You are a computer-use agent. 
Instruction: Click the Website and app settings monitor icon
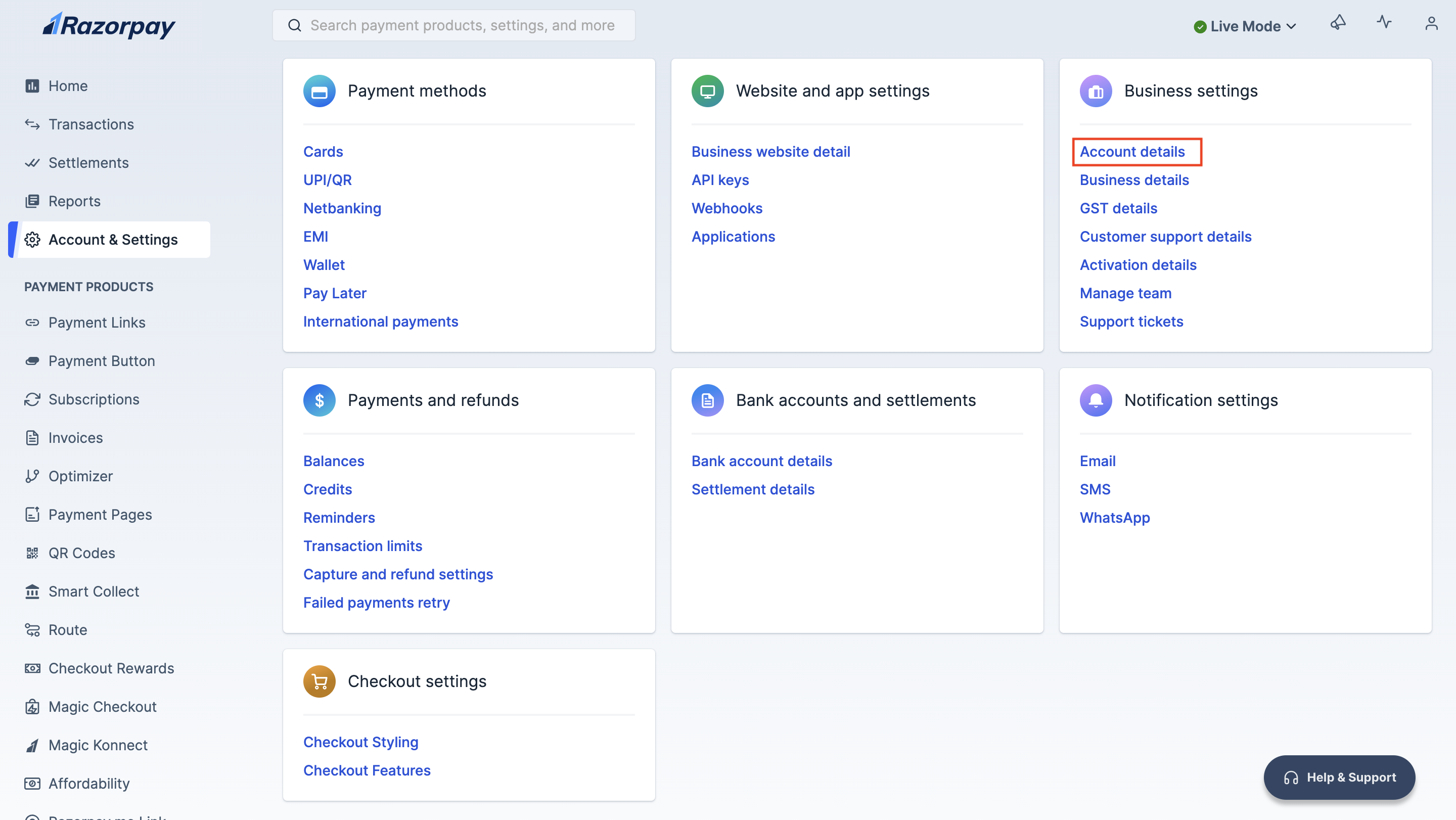[x=708, y=91]
